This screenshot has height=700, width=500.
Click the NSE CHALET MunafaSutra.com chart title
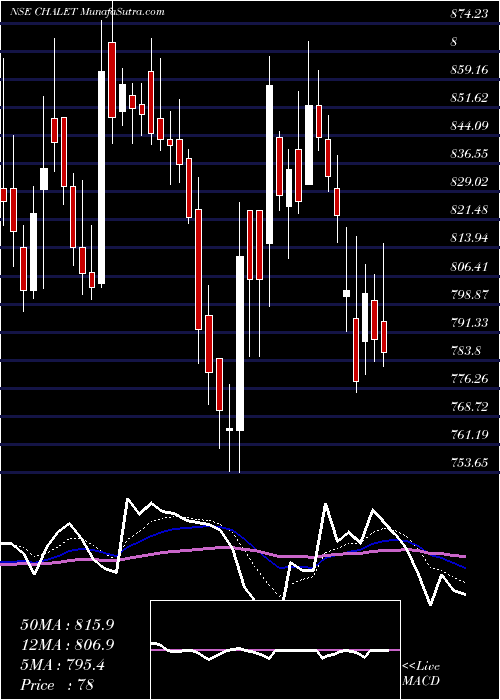pyautogui.click(x=87, y=12)
